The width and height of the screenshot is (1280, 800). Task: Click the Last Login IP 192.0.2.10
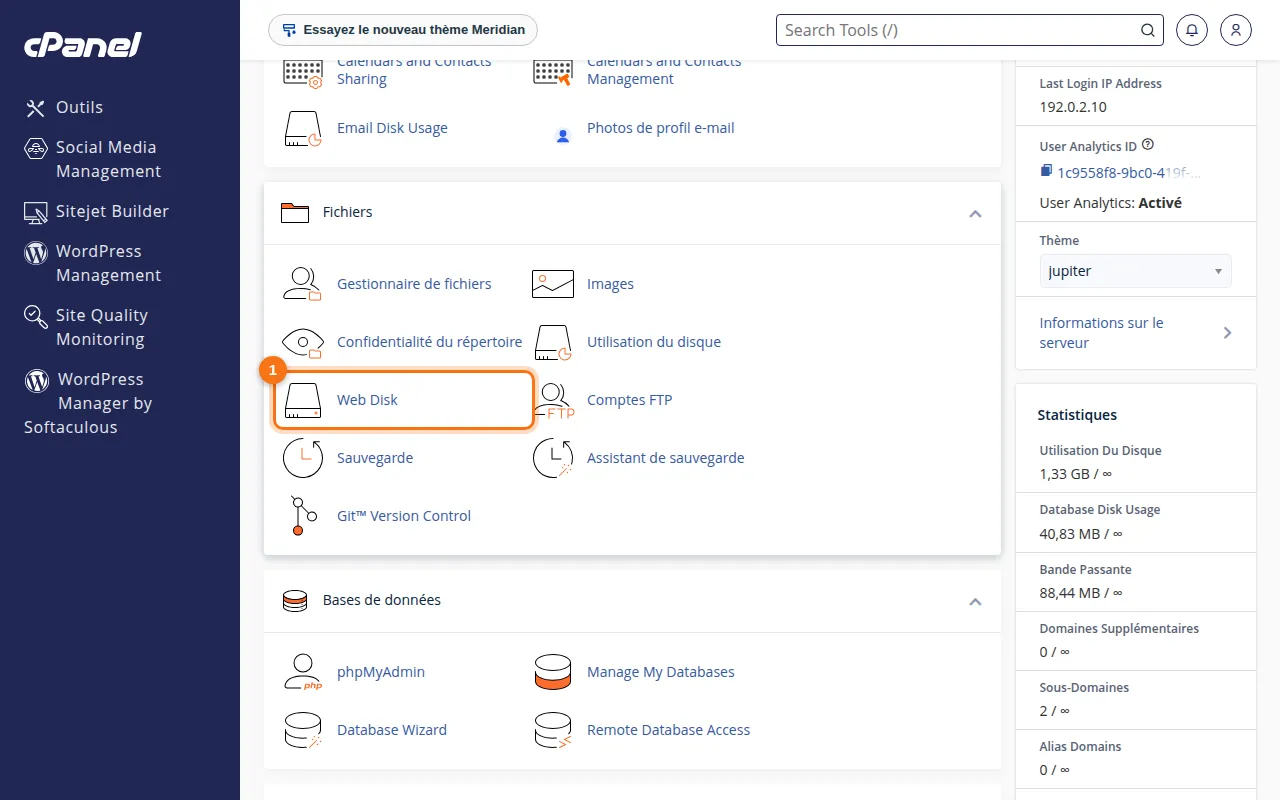[x=1073, y=107]
